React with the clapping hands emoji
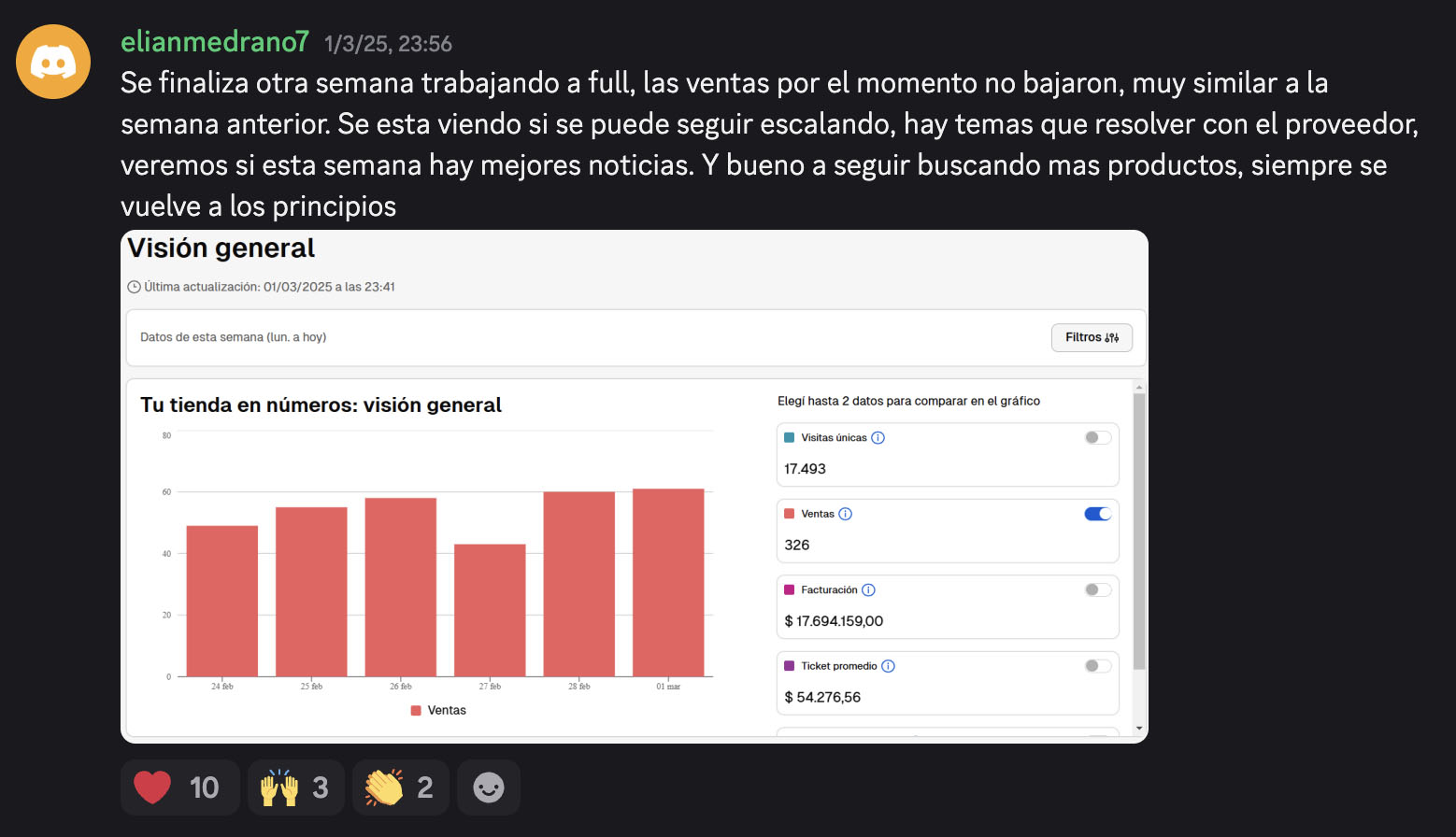 [400, 787]
